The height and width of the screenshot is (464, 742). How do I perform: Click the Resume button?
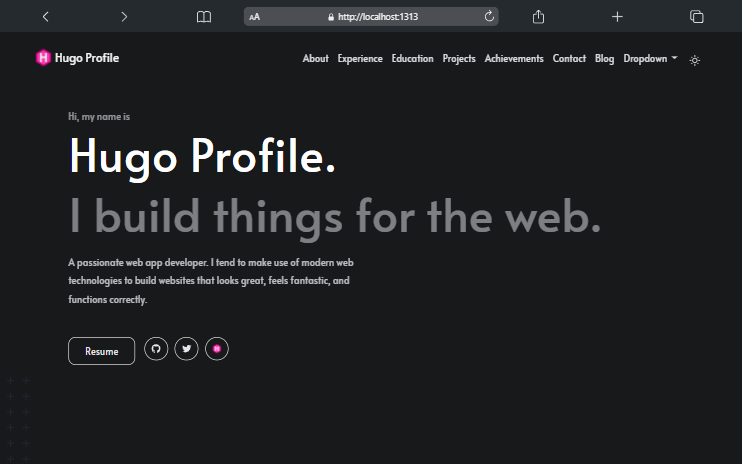pos(101,351)
